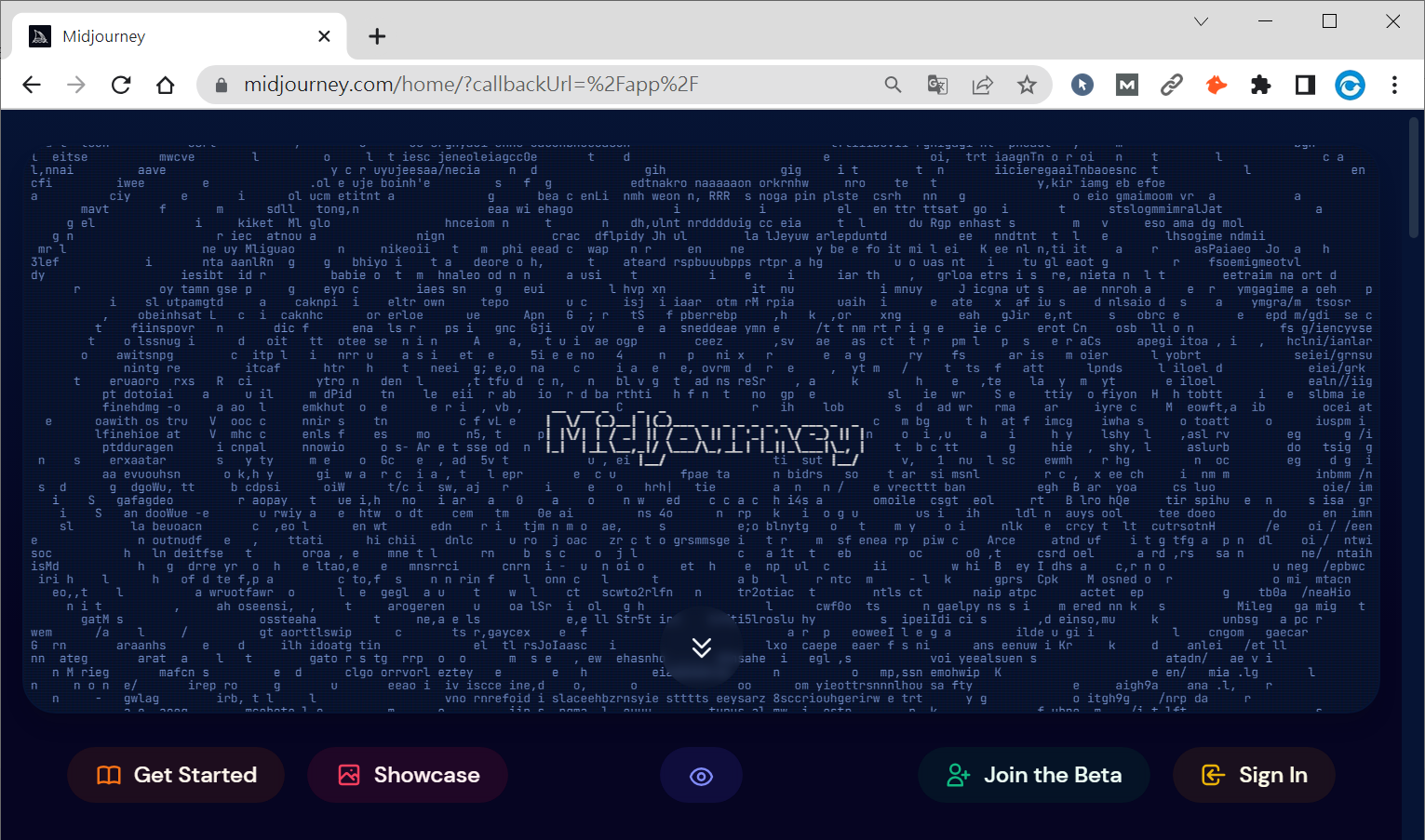Click the padlock site info icon
Viewport: 1425px width, 840px height.
click(222, 86)
